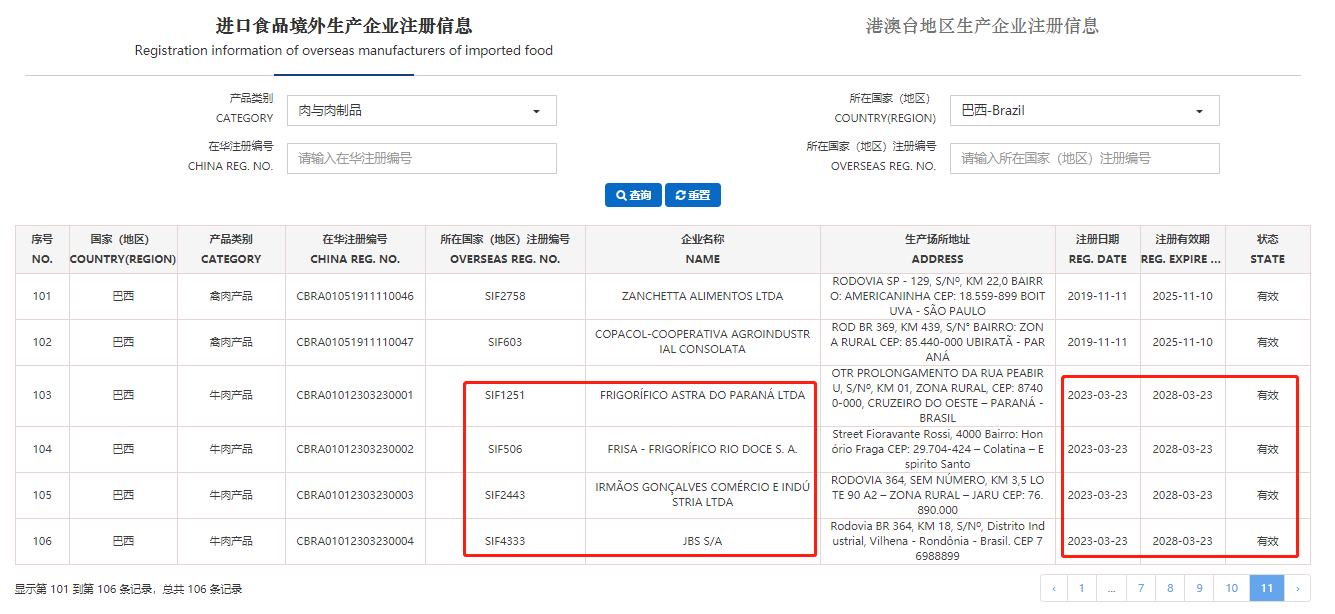Image resolution: width=1335 pixels, height=614 pixels.
Task: Click company name ZANCHETTA ALIMENTOS LTDA
Action: tap(702, 296)
